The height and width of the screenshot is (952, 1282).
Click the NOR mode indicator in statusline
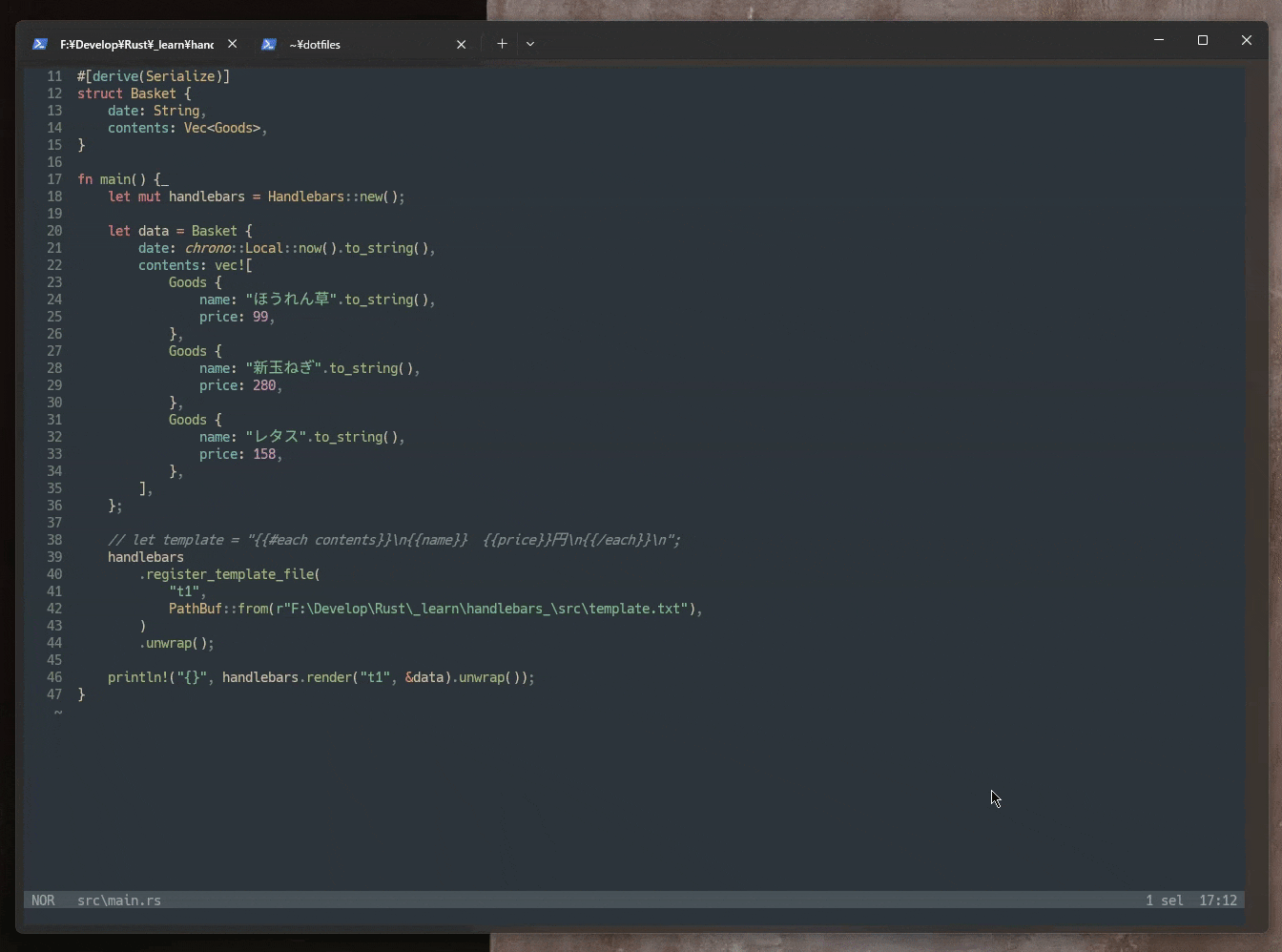pos(44,900)
